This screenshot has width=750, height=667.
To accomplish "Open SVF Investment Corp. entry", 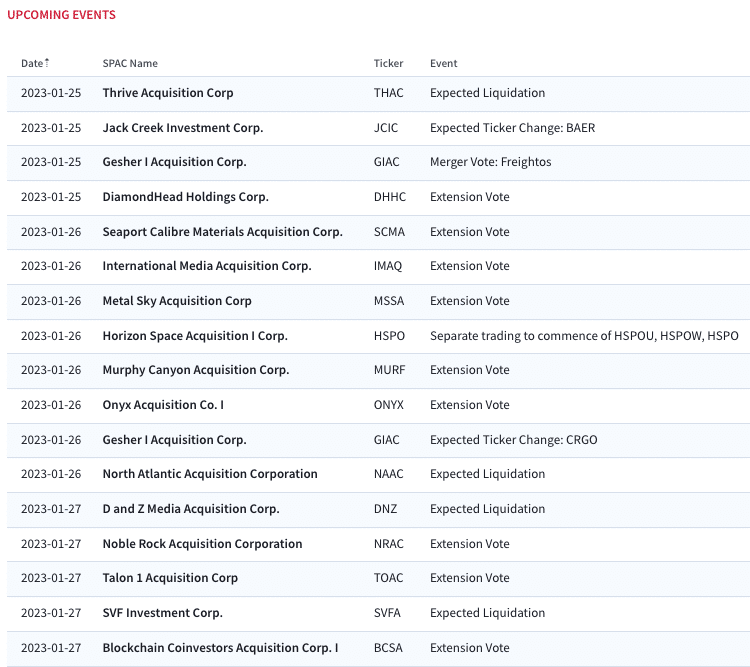I will 163,612.
